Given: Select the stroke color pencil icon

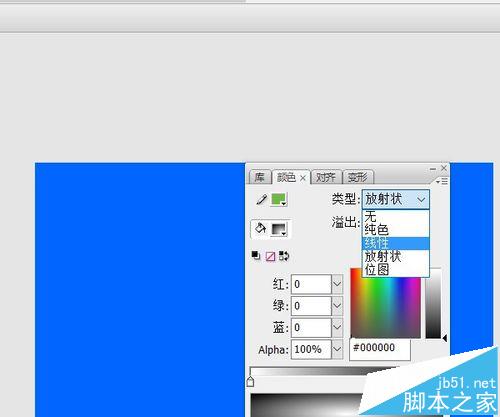Looking at the screenshot, I should pos(262,199).
